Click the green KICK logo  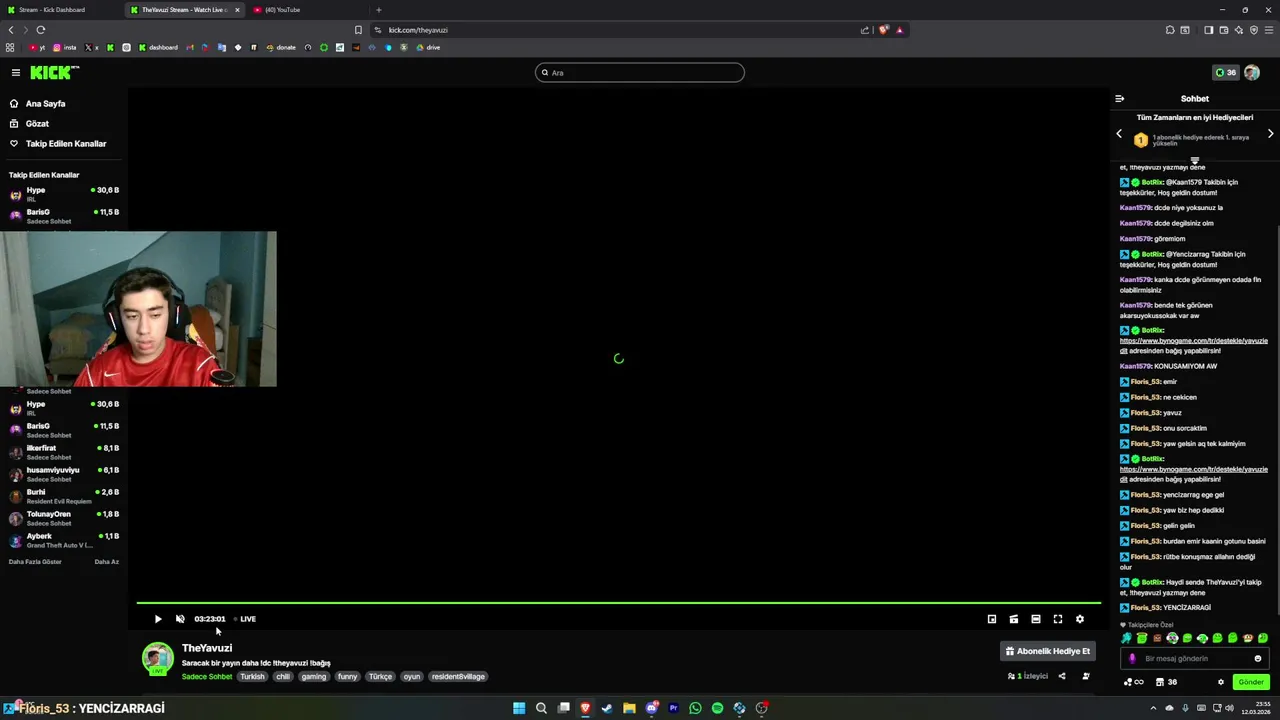54,72
